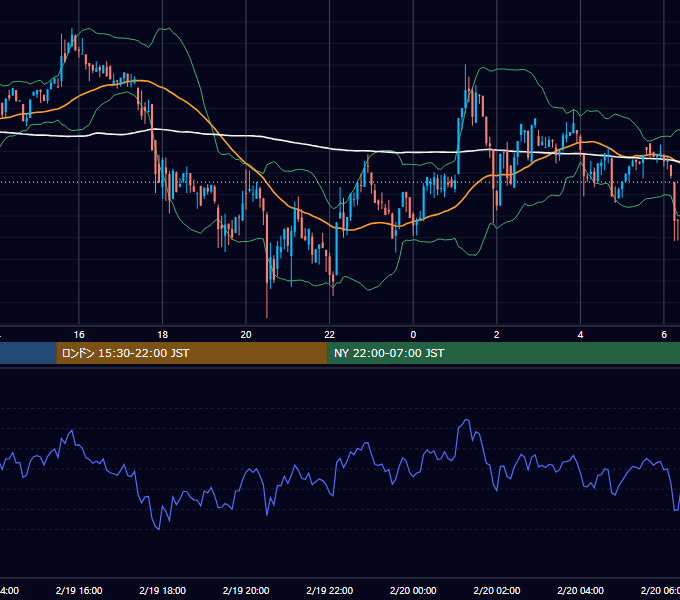Viewport: 680px width, 600px height.
Task: Click the 22 hour label on the price chart axis
Action: pyautogui.click(x=330, y=335)
